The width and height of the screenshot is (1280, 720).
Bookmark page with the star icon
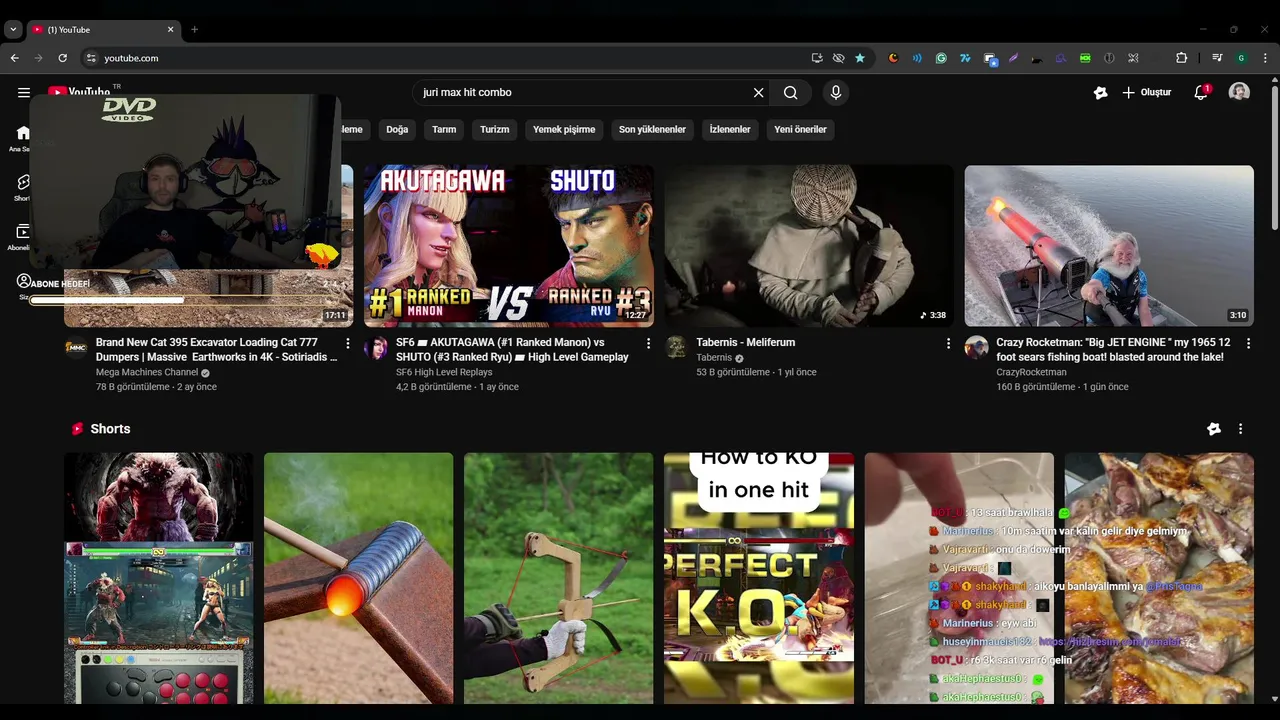(x=860, y=58)
